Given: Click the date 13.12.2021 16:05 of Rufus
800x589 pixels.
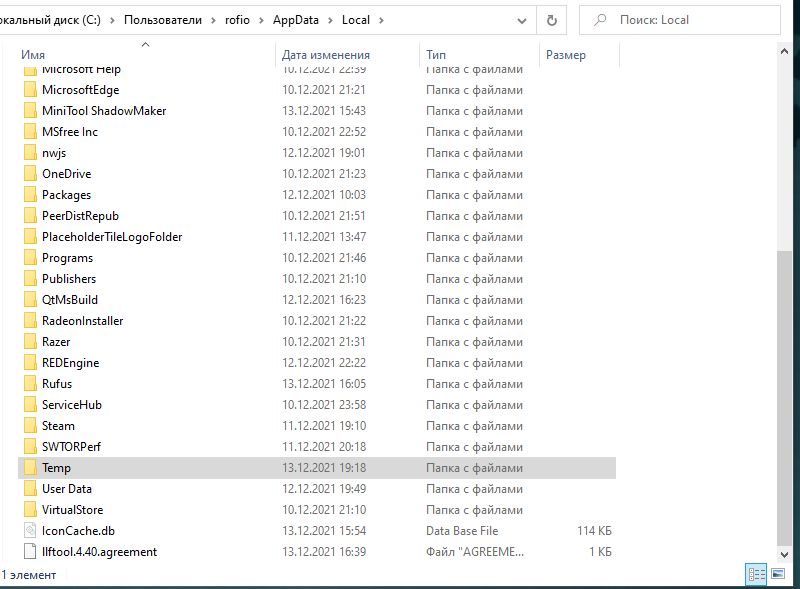Looking at the screenshot, I should pyautogui.click(x=324, y=384).
